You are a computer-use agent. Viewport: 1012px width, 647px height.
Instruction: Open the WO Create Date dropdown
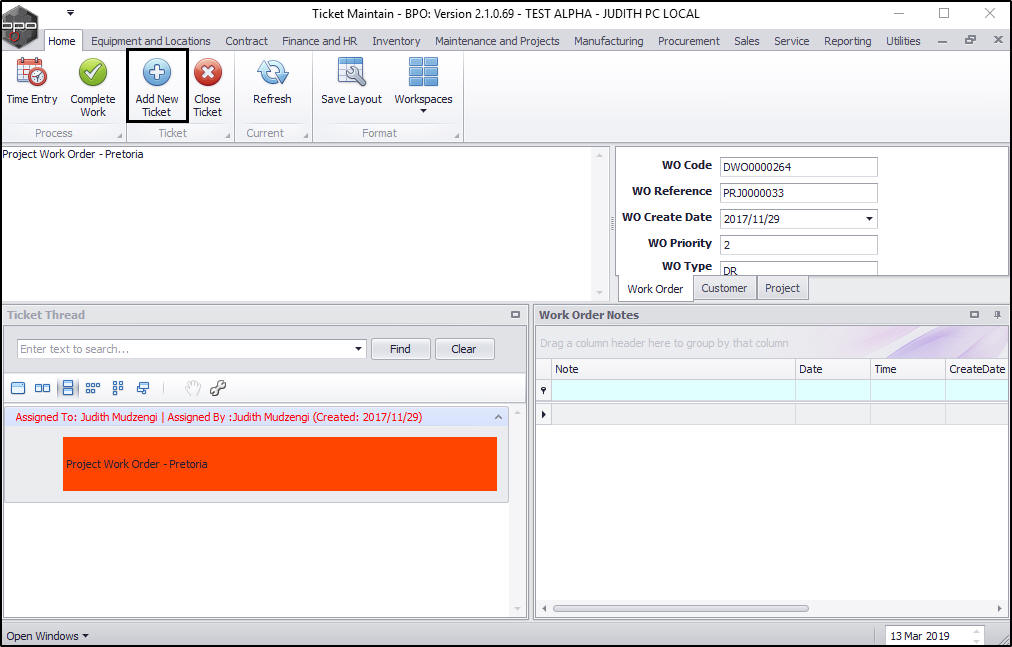coord(869,219)
